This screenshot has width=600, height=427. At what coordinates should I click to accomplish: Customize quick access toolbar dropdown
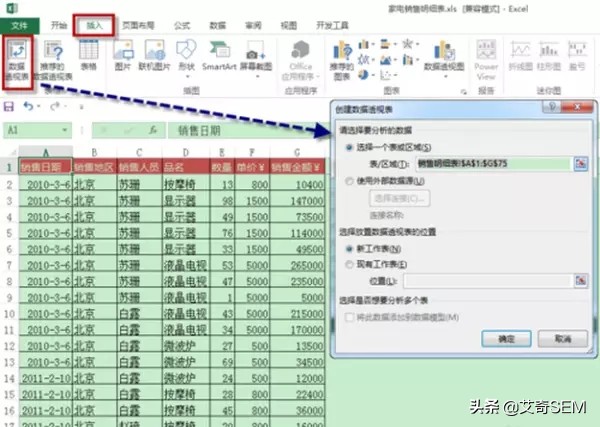(x=82, y=107)
